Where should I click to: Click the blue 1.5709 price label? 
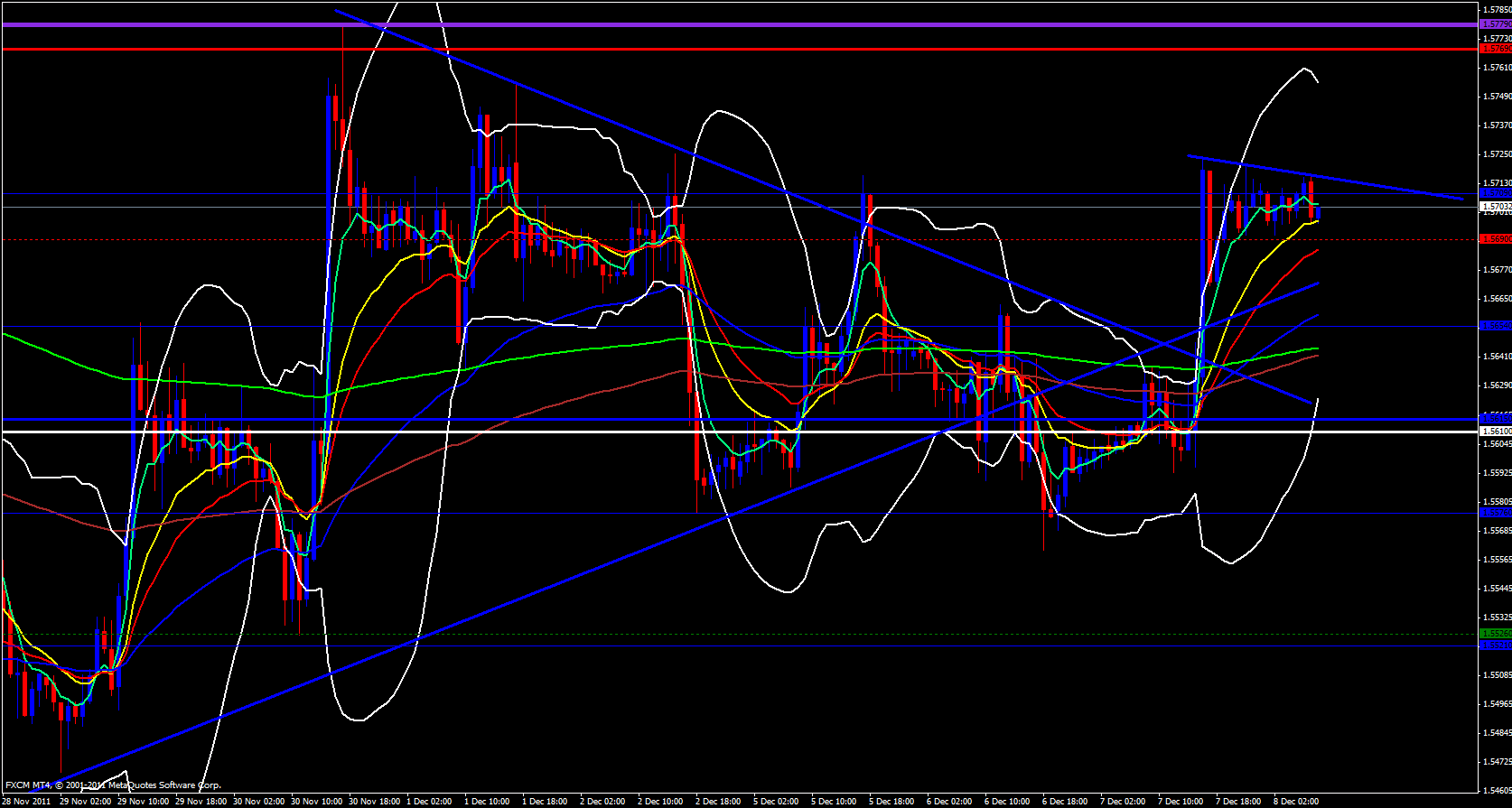(1496, 193)
